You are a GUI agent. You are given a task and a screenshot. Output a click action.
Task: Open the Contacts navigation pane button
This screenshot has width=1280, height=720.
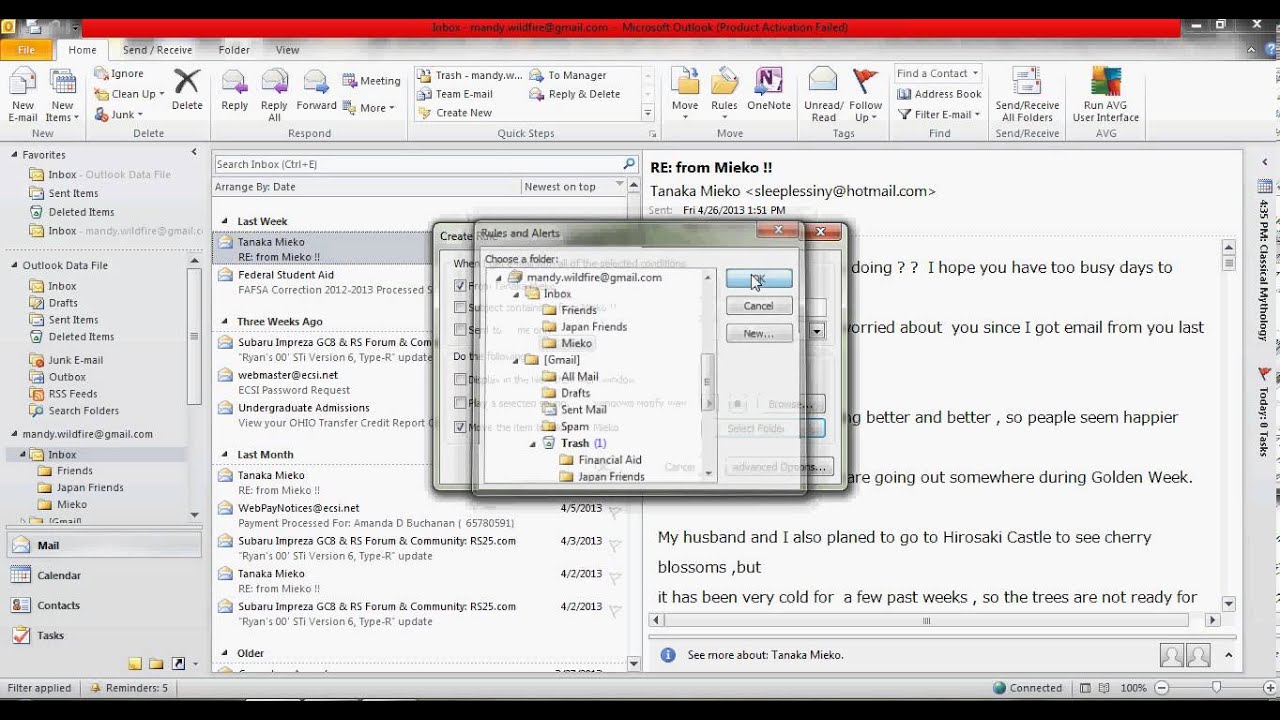(105, 605)
